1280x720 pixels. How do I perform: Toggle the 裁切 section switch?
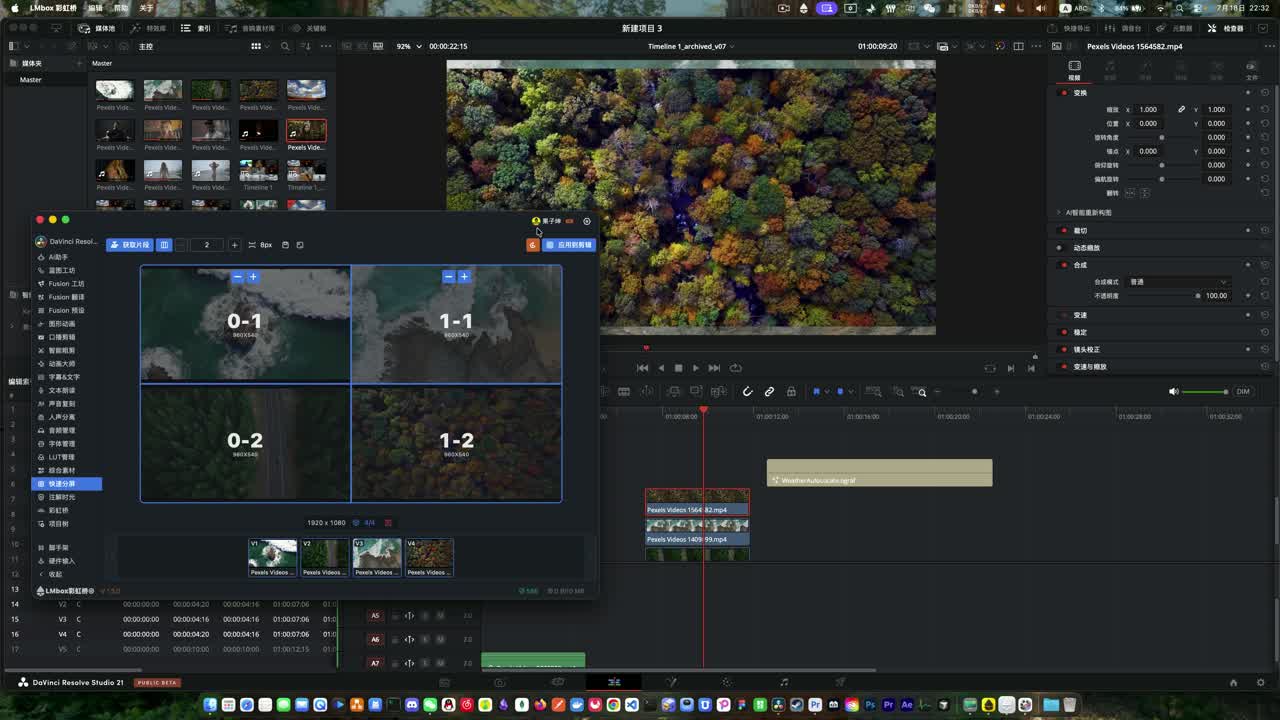(1064, 231)
